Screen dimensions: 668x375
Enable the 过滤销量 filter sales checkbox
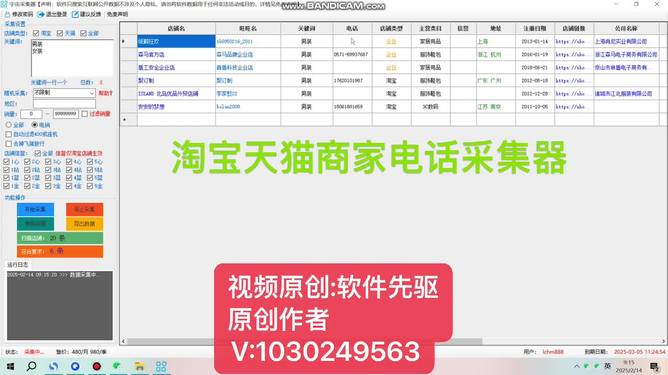pos(85,114)
